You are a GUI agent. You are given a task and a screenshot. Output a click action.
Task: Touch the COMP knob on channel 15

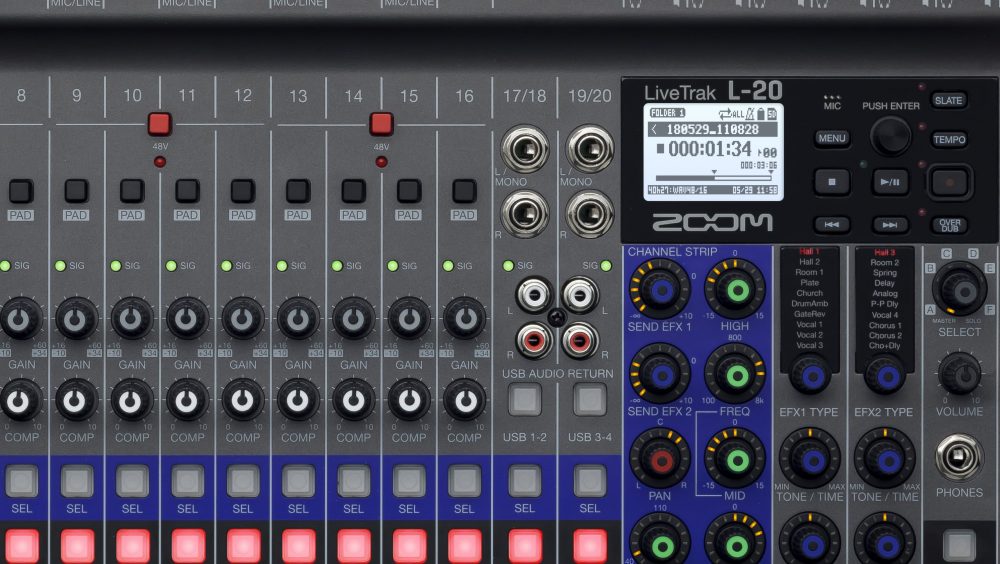409,400
